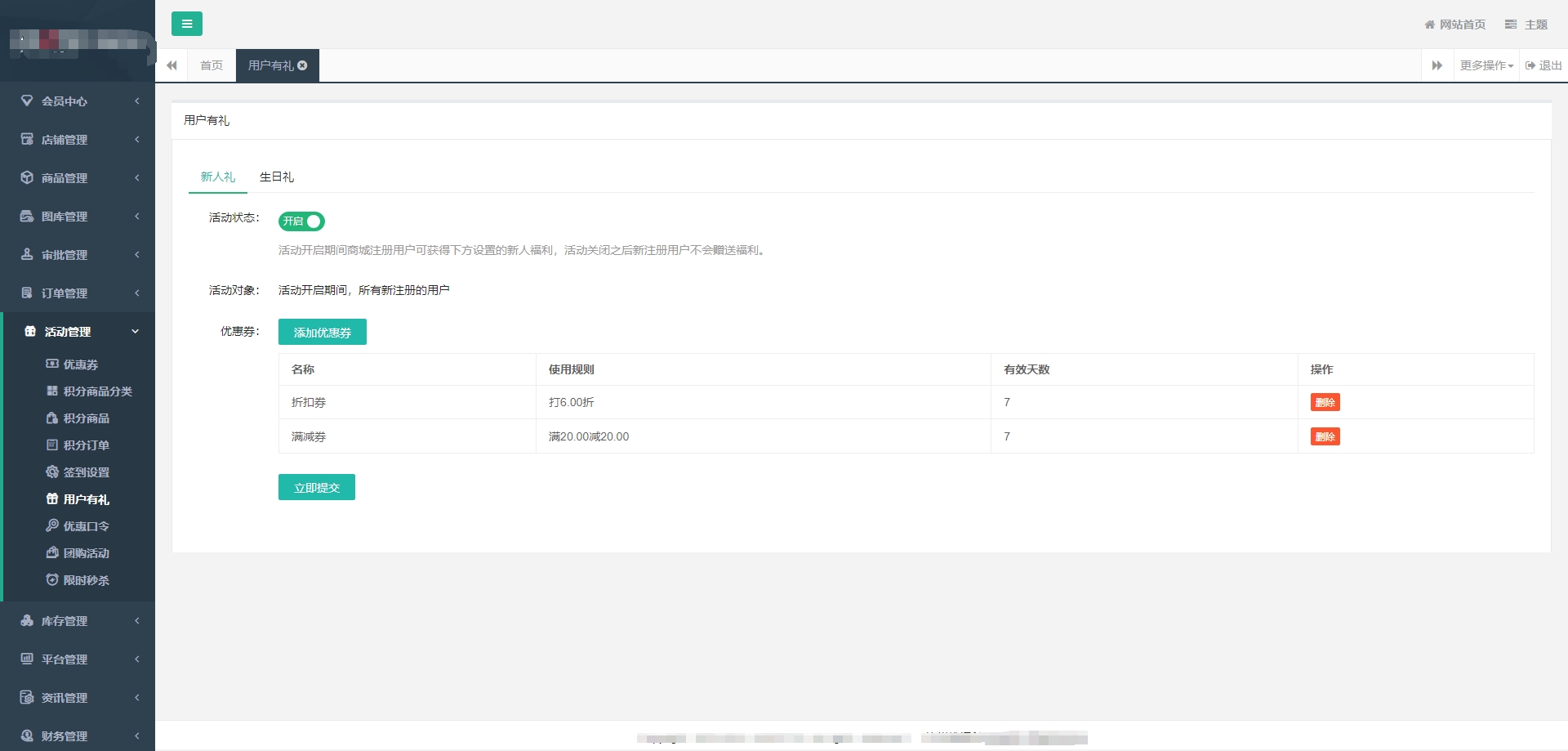Click the 审批管理 stamp icon
The image size is (1568, 751).
pos(27,254)
